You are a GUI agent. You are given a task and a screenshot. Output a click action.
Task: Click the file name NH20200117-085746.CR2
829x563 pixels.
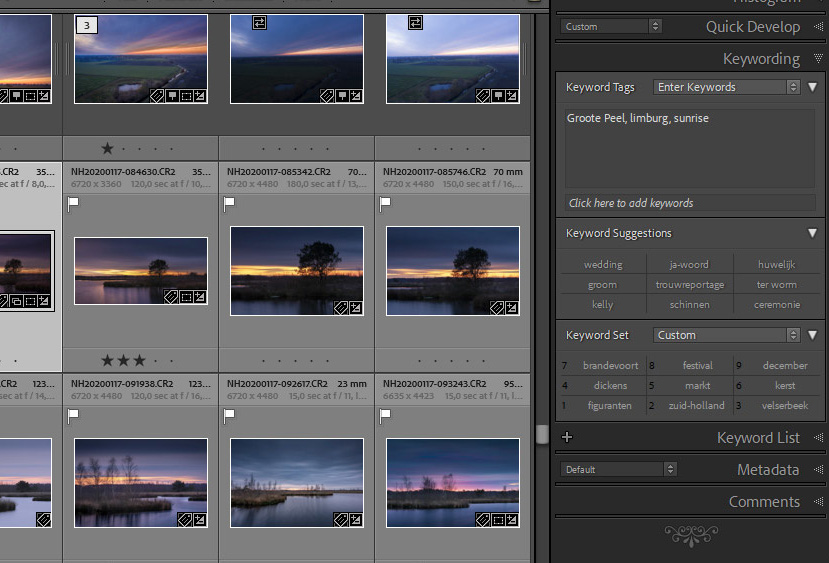pyautogui.click(x=434, y=172)
